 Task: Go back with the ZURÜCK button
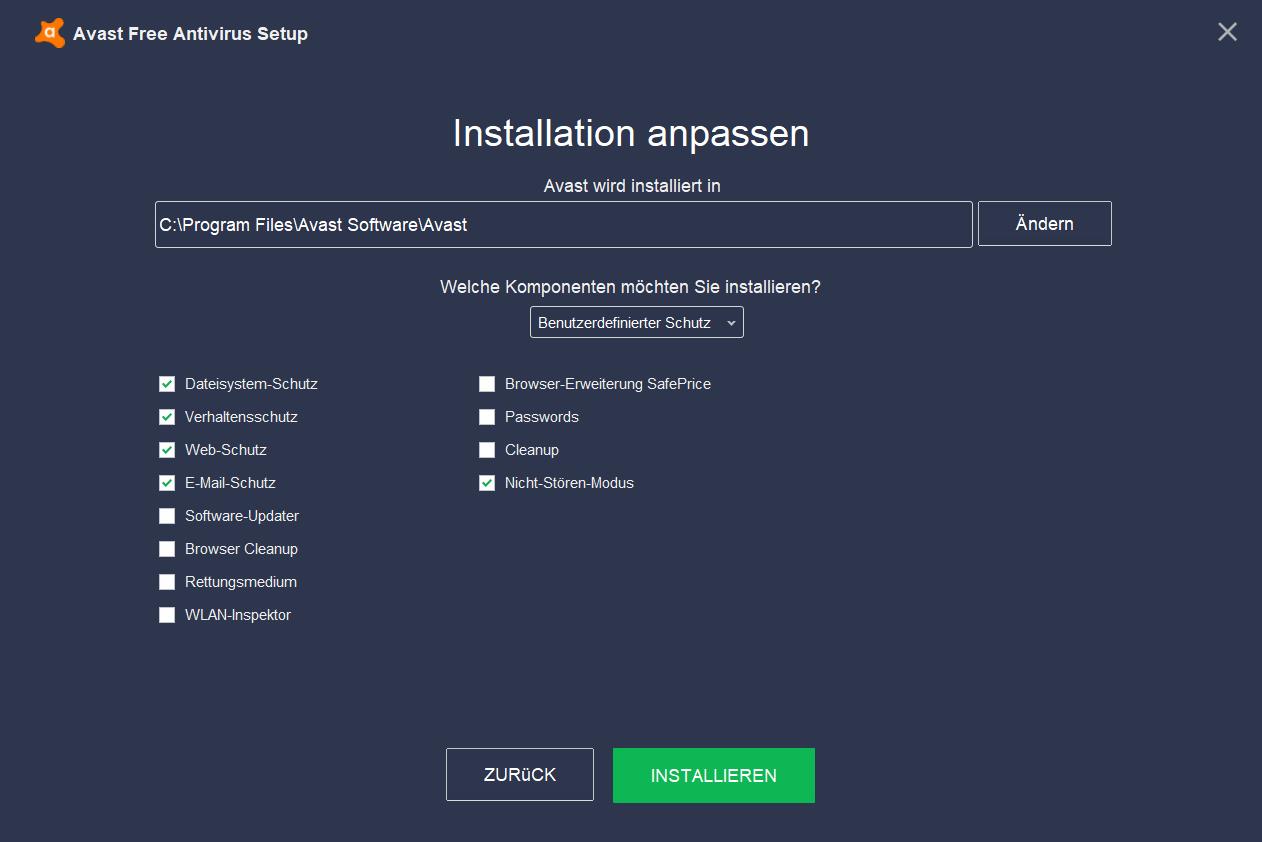(520, 775)
